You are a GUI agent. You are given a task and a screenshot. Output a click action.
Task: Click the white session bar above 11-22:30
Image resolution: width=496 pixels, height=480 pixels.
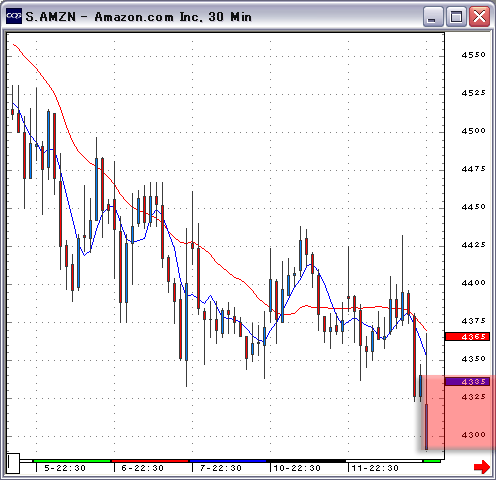pos(384,461)
